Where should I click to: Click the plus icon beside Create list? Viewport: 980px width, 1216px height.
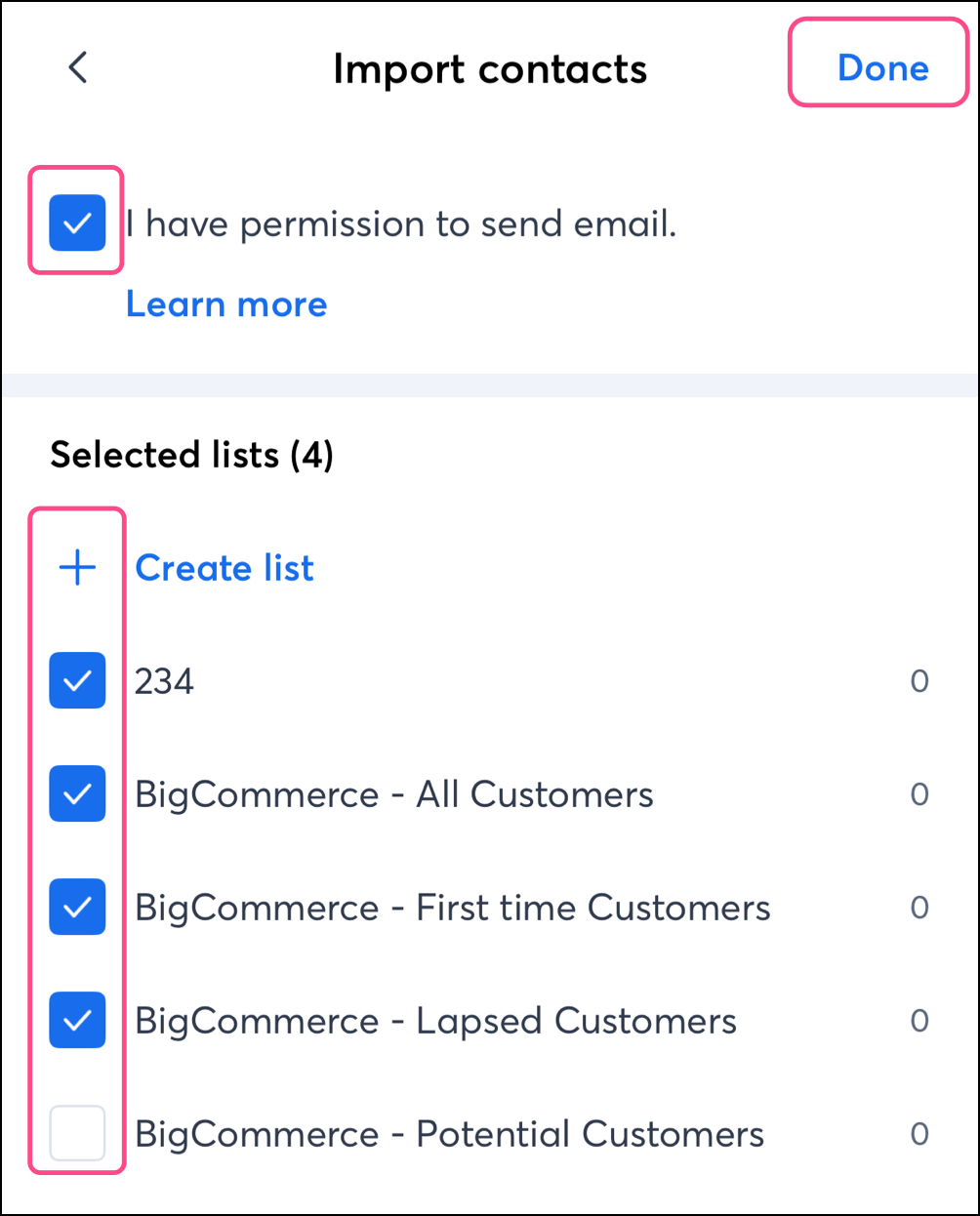point(78,567)
